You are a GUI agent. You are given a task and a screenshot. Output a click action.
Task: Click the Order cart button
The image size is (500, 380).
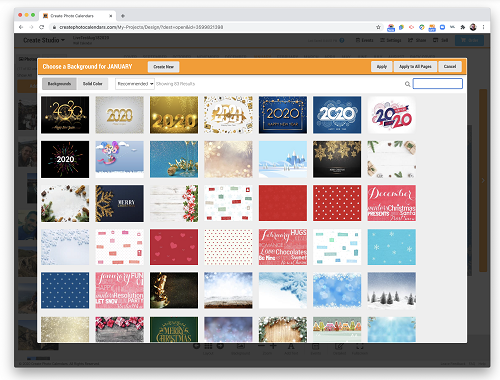point(469,40)
